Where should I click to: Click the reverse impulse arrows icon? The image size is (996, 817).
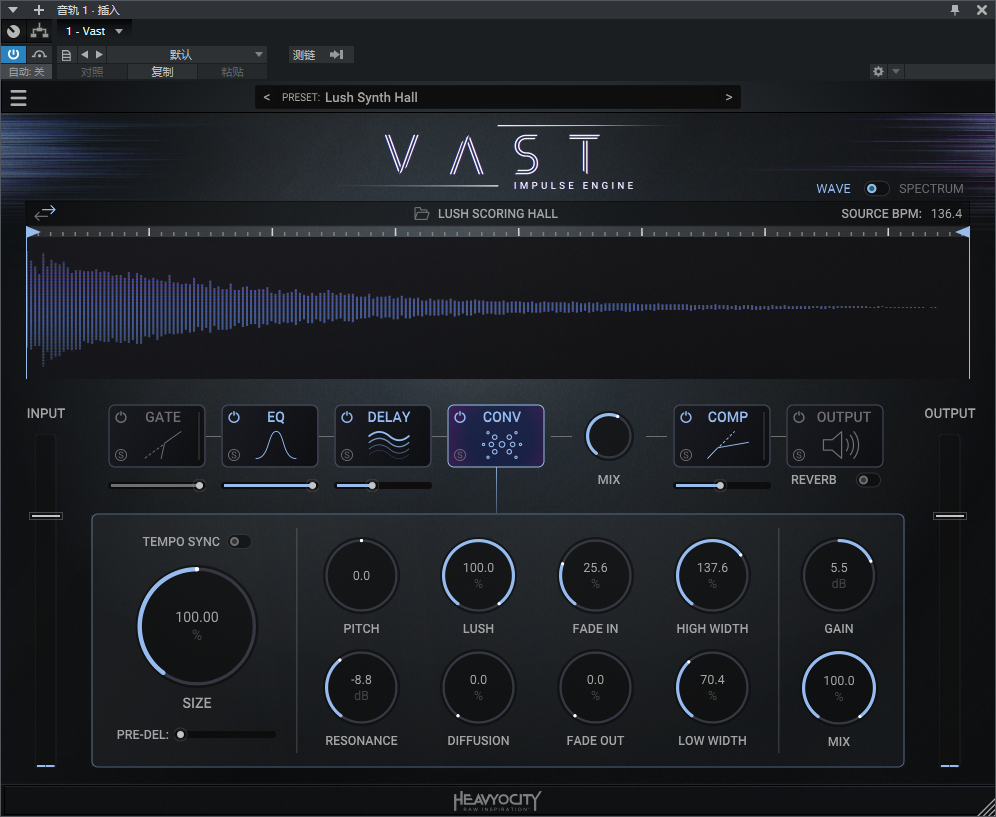pos(45,213)
